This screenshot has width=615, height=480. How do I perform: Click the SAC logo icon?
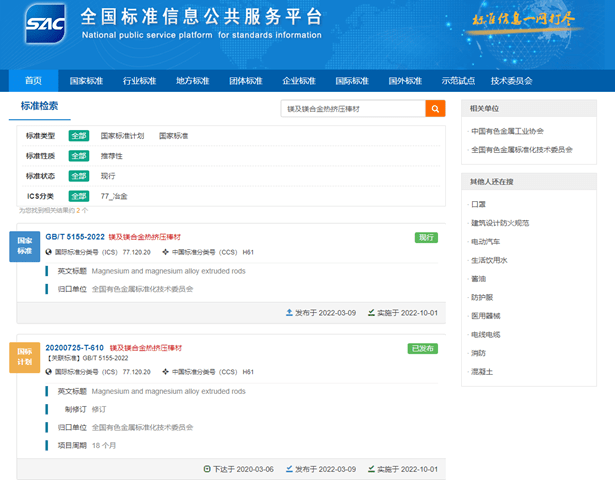pyautogui.click(x=45, y=24)
